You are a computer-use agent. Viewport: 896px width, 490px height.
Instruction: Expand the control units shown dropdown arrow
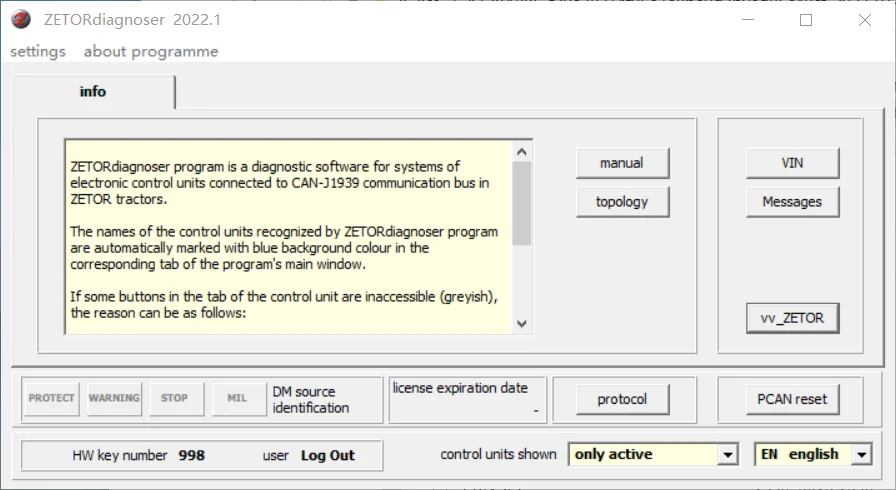point(727,455)
